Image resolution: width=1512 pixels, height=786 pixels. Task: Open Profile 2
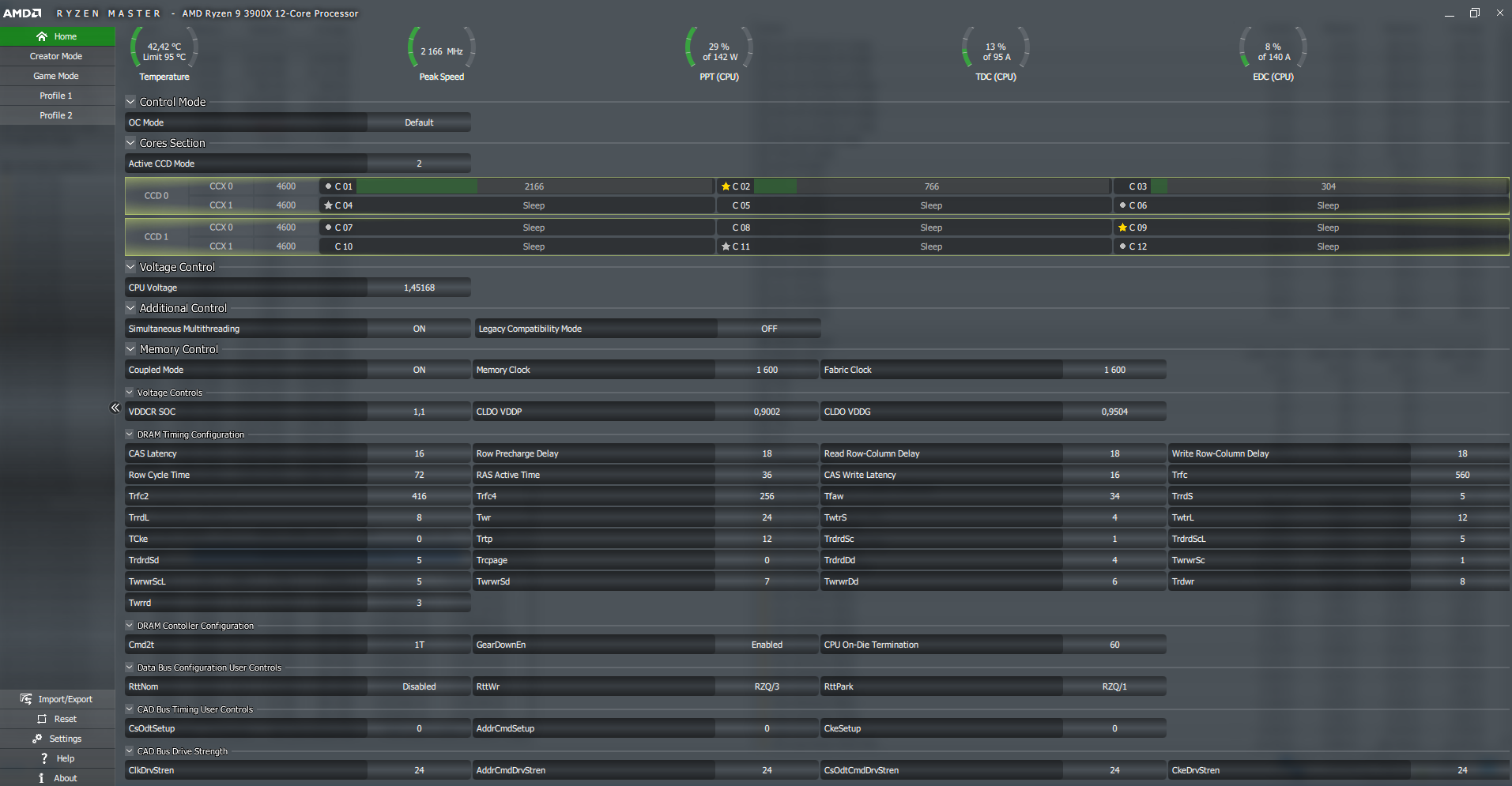pos(57,115)
